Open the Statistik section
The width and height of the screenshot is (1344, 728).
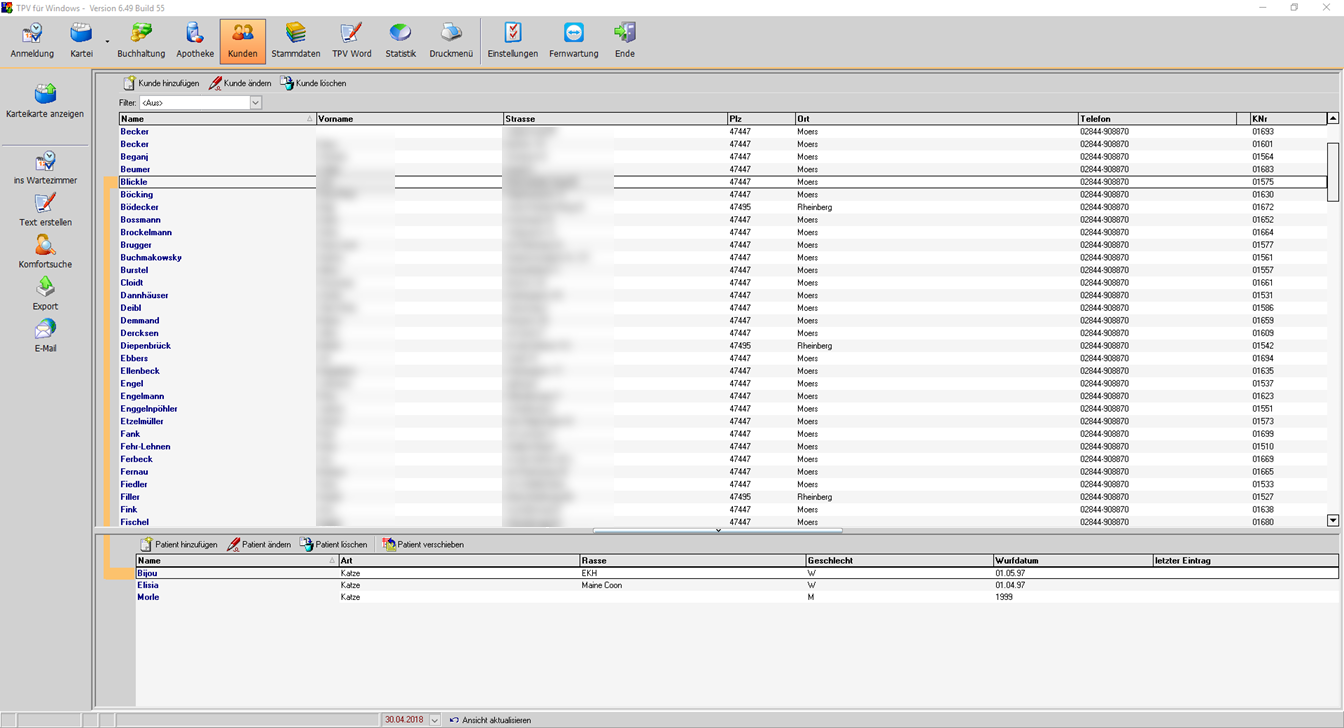pyautogui.click(x=400, y=41)
